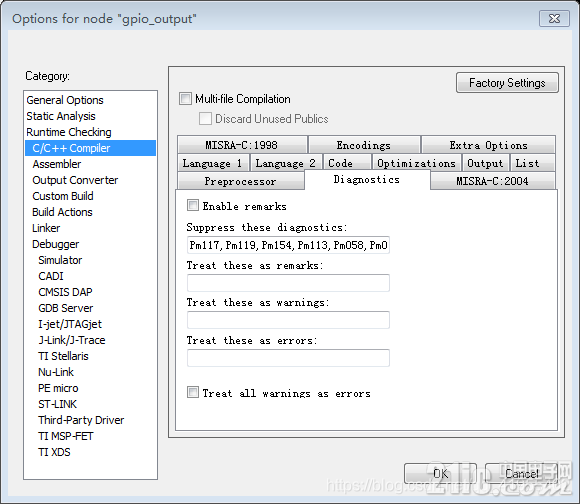Select J-Link/J-Trace debugger driver
The height and width of the screenshot is (504, 580).
pyautogui.click(x=72, y=340)
